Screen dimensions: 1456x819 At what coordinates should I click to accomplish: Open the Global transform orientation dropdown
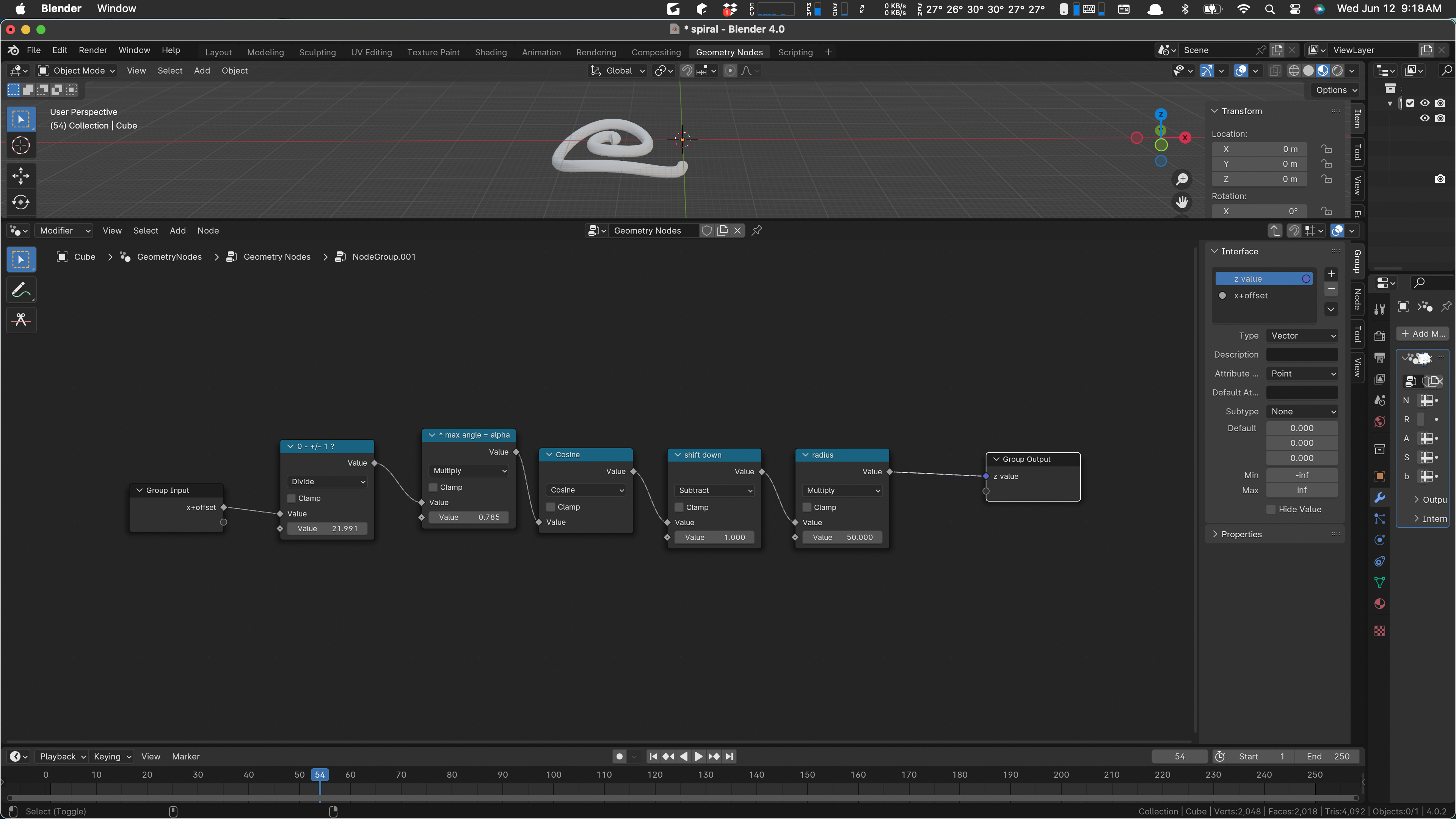pos(618,71)
